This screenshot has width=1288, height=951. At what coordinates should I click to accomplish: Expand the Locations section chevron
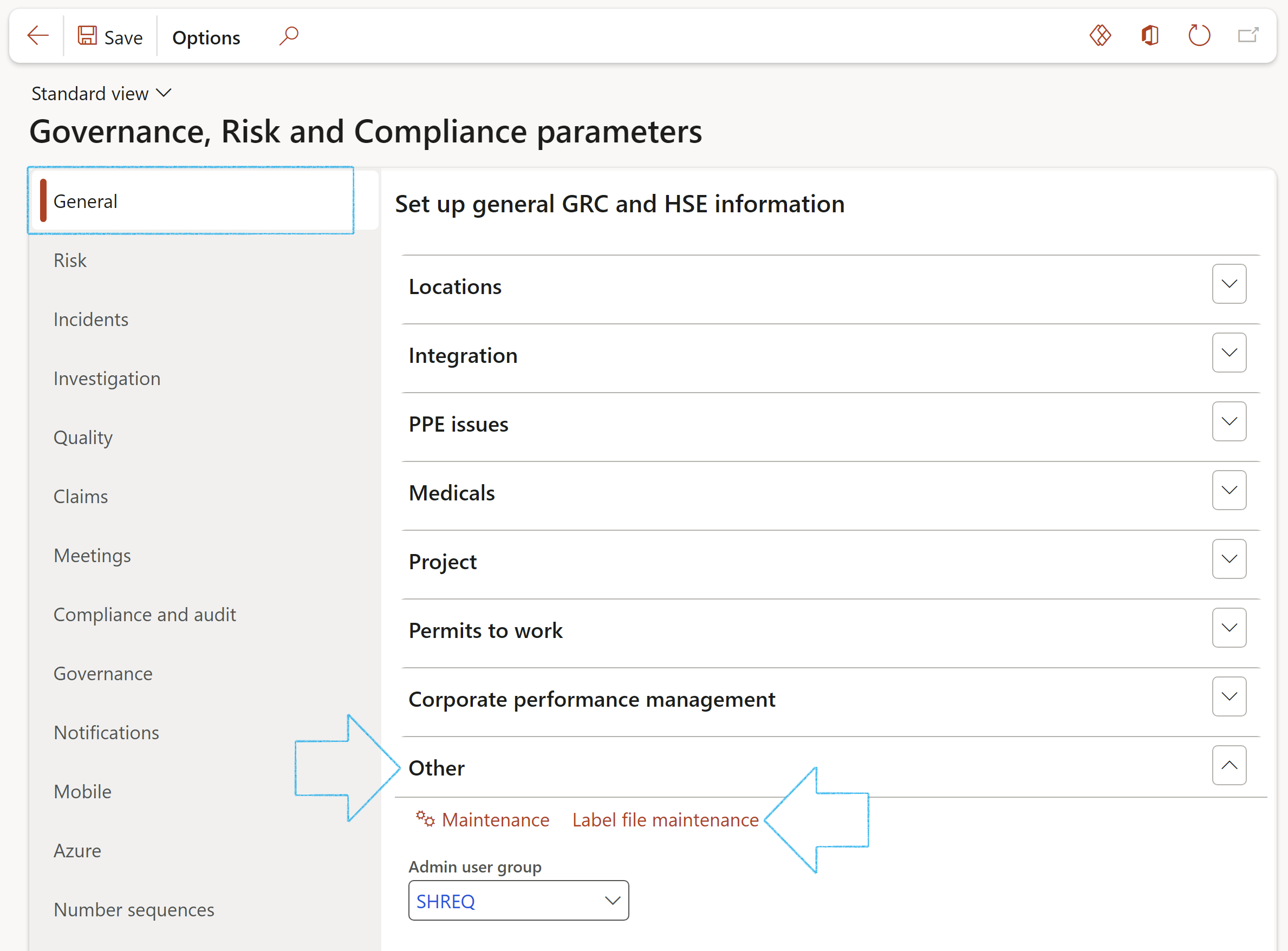(1229, 284)
